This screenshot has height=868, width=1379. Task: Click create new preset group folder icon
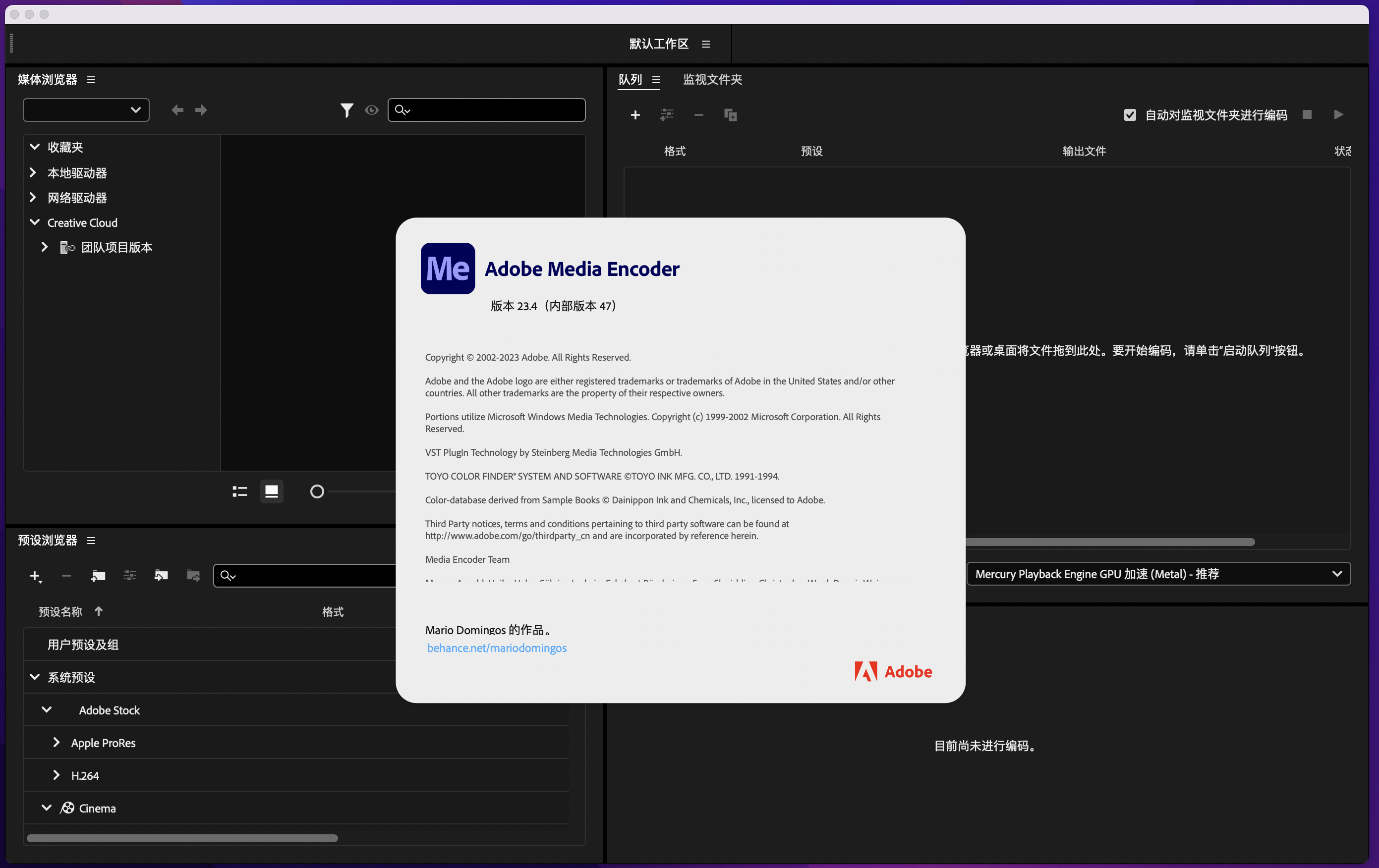(98, 575)
